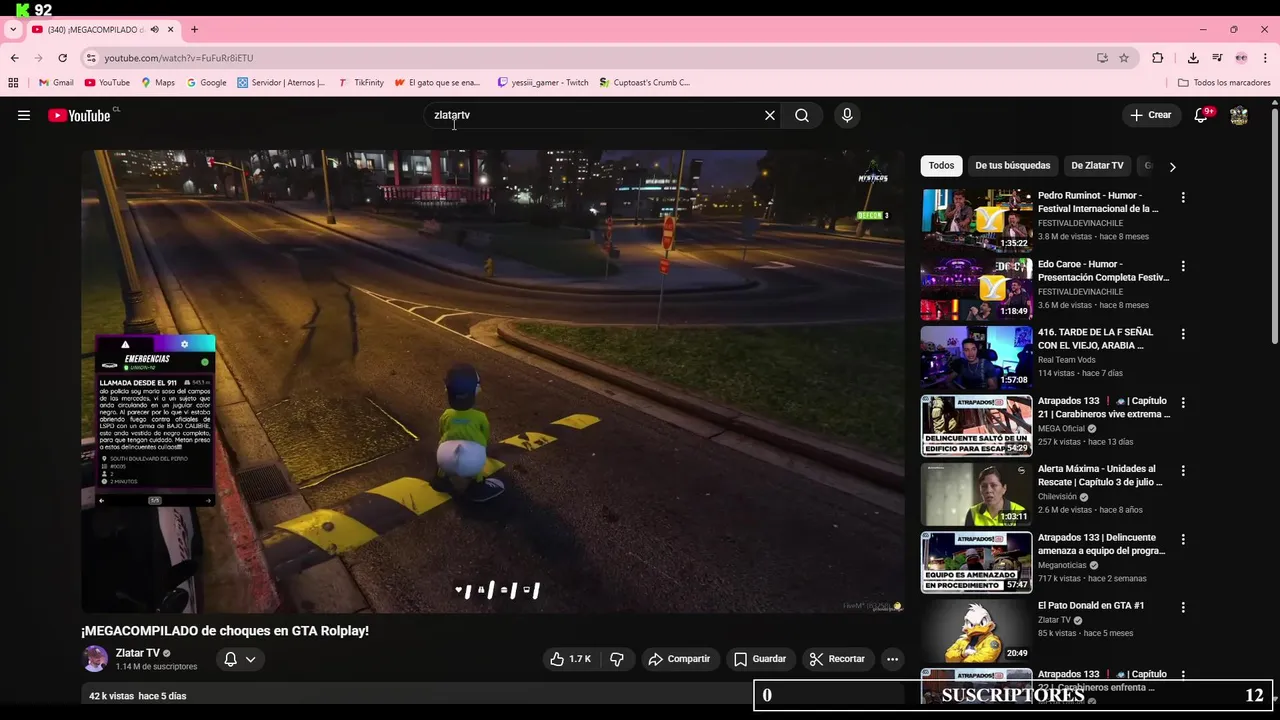Open options for Delincuente amenaza video
The width and height of the screenshot is (1280, 720).
click(x=1183, y=539)
